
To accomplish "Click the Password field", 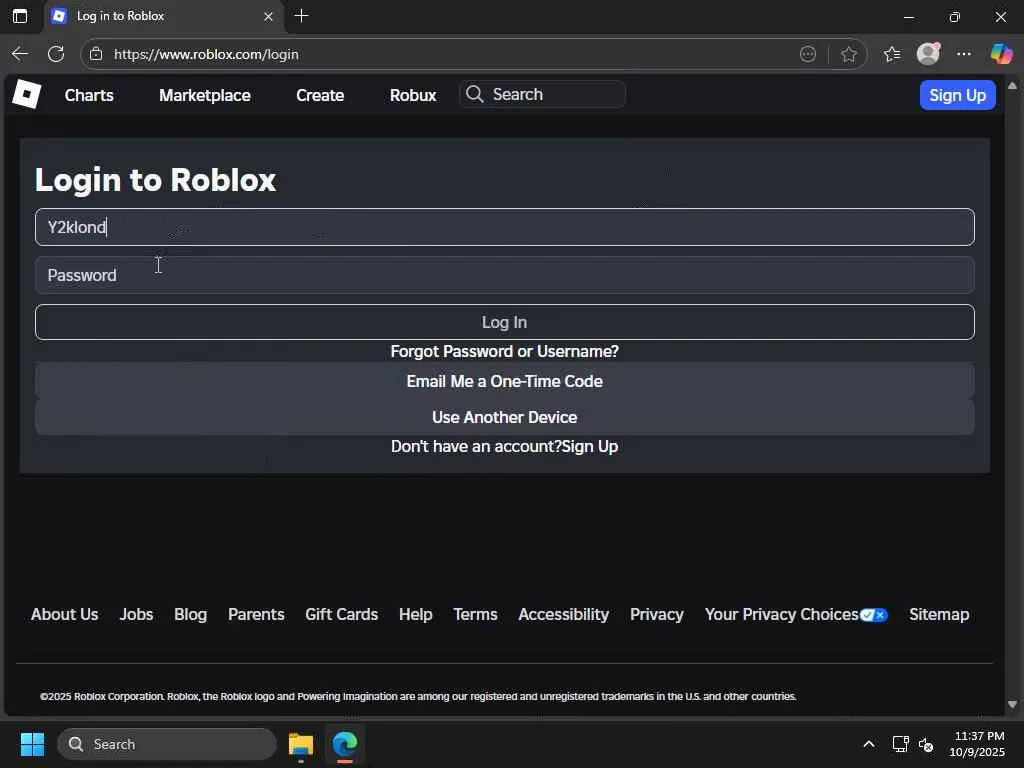I will [505, 275].
